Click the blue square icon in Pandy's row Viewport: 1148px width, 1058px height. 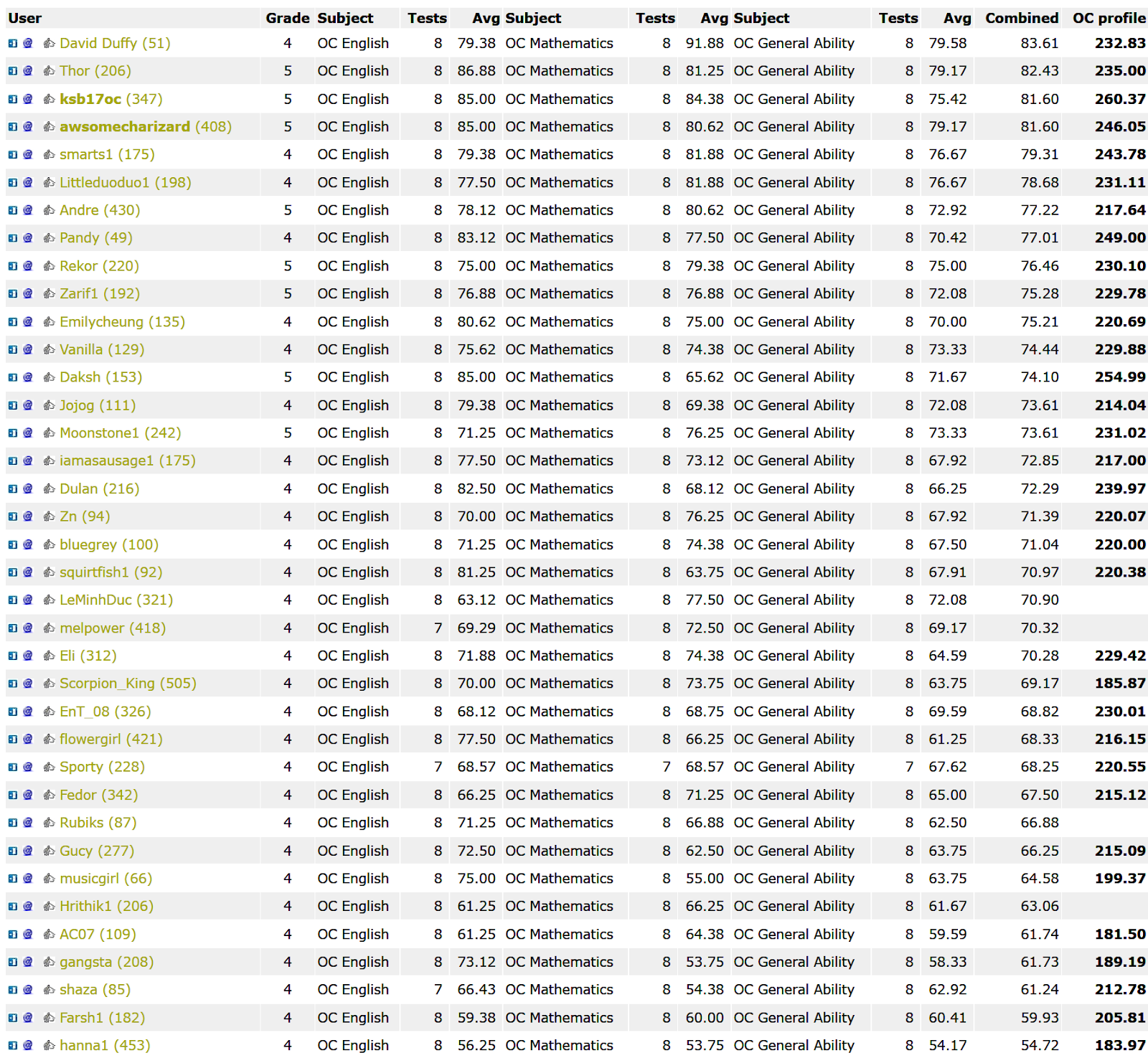13,238
